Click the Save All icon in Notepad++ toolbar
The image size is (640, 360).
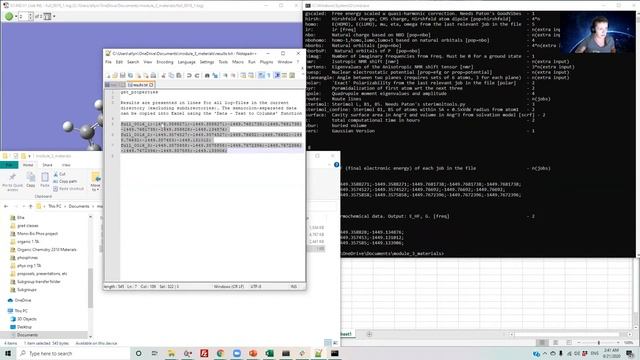click(130, 76)
